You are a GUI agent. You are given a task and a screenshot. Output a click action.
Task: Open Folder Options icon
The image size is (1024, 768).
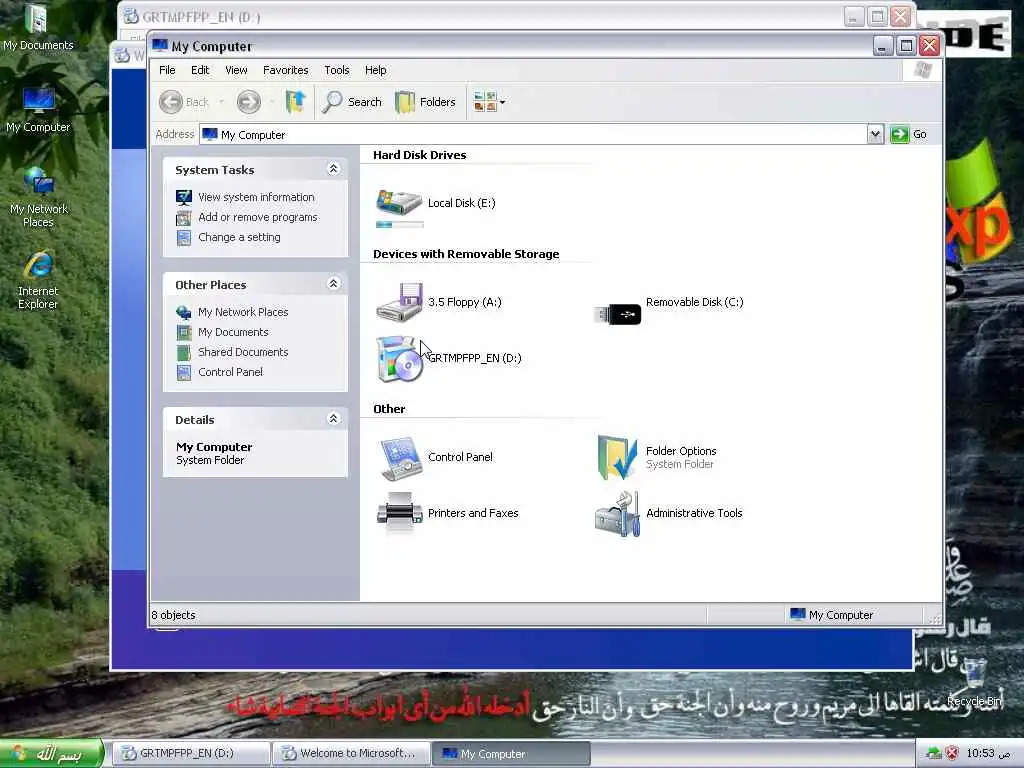pyautogui.click(x=617, y=457)
